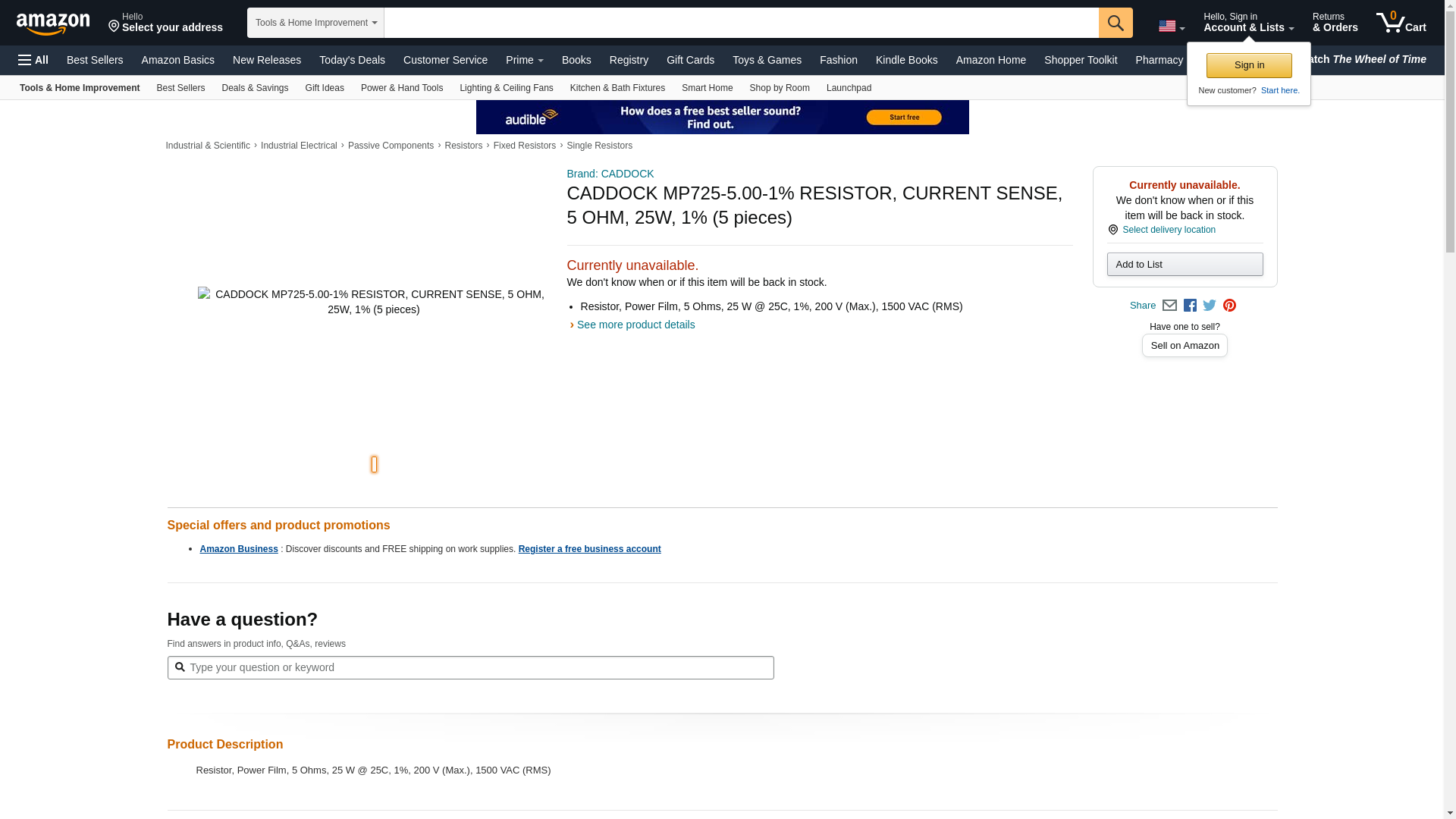Click the yellow Sign in button

coord(1248,65)
